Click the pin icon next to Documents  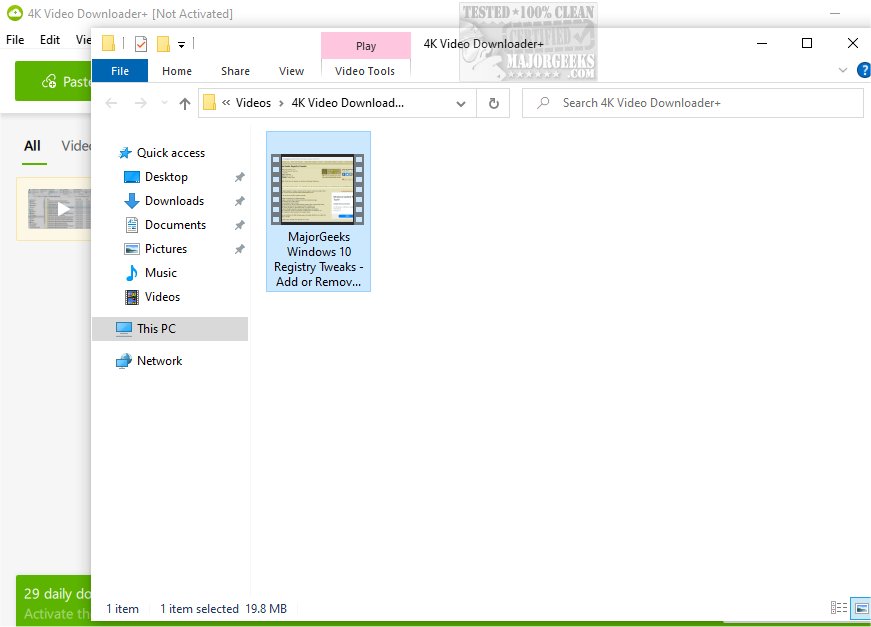click(239, 225)
